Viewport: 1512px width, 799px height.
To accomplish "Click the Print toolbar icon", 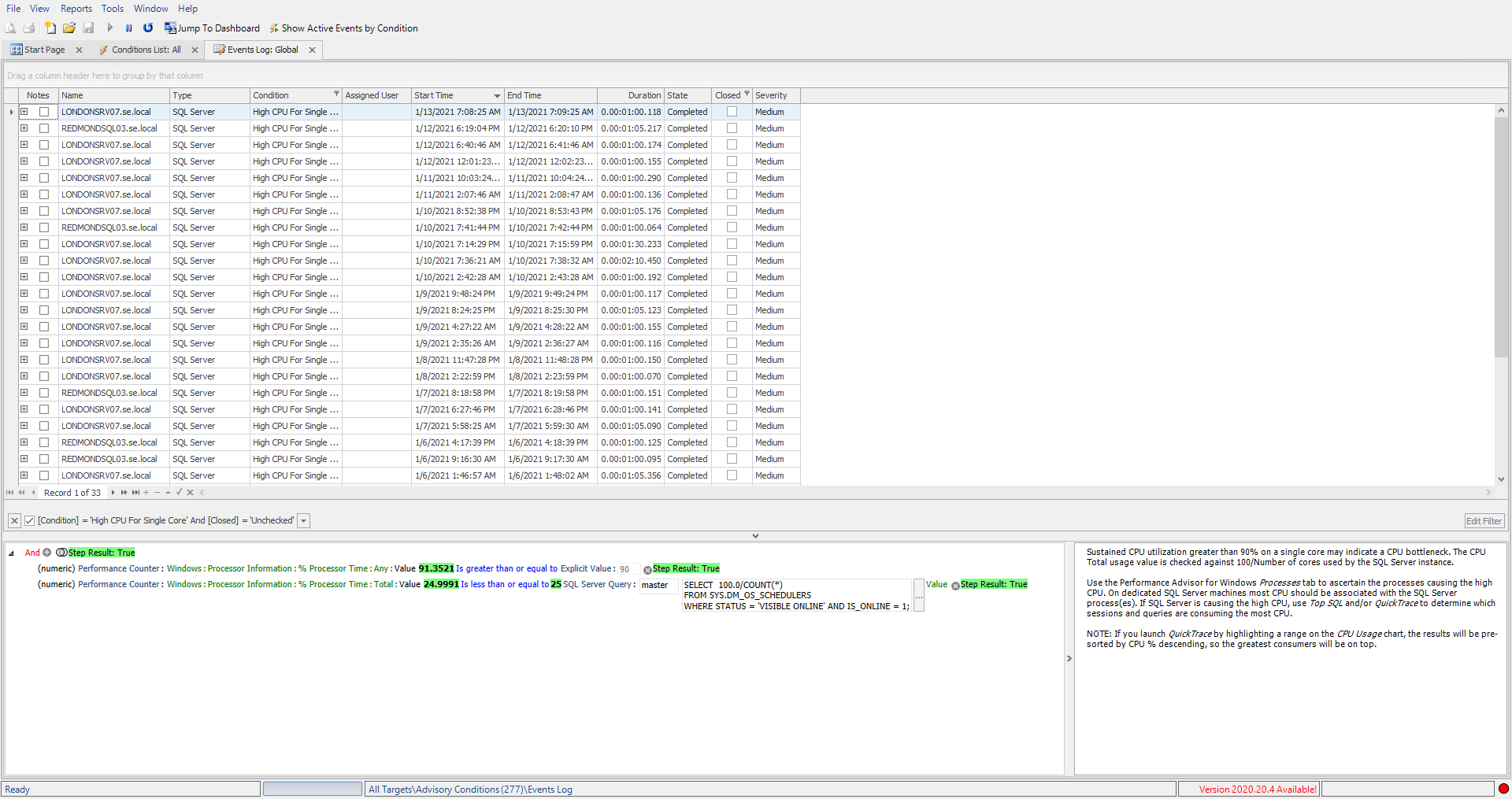I will (29, 28).
